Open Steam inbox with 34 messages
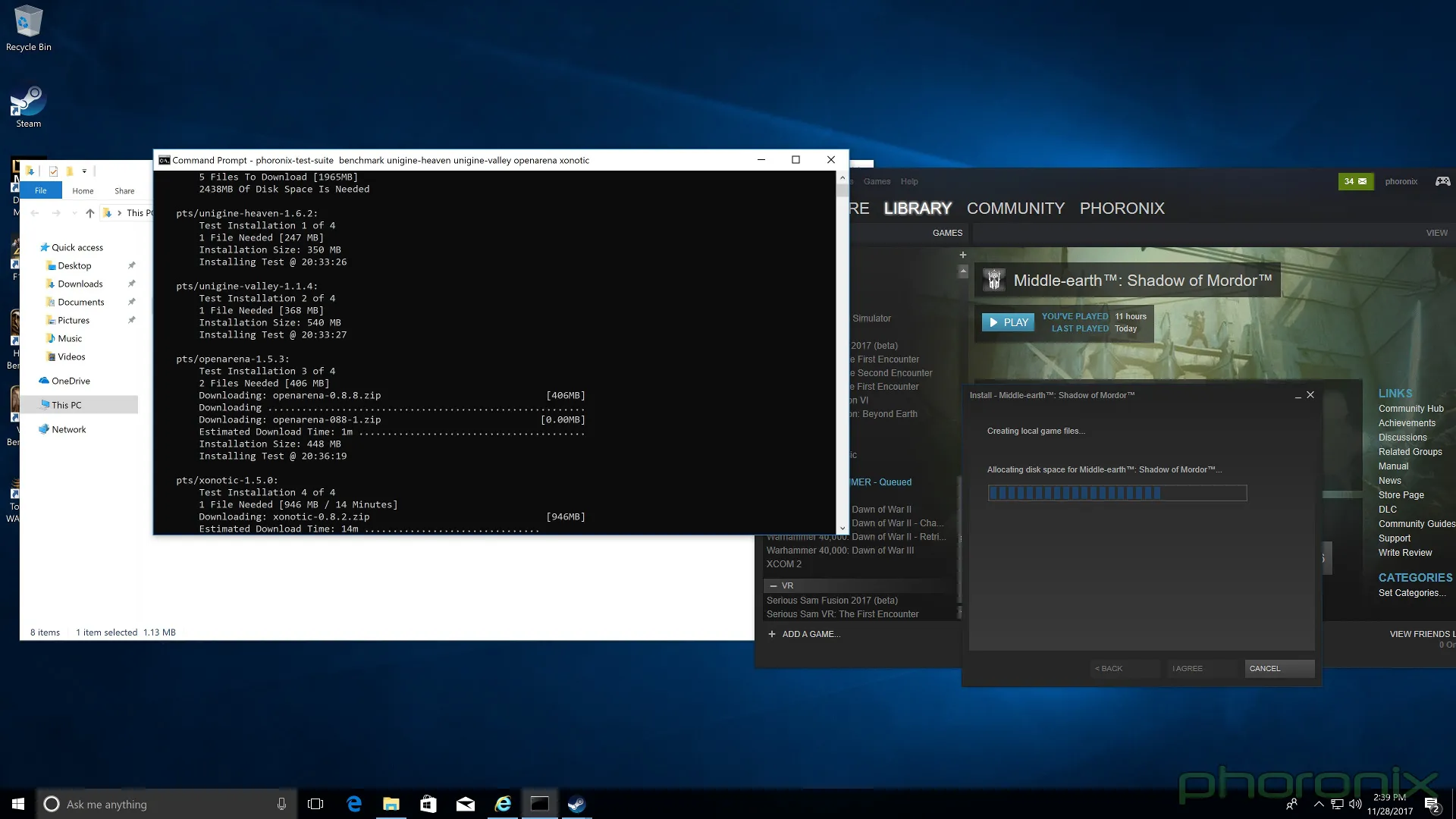 click(1355, 181)
